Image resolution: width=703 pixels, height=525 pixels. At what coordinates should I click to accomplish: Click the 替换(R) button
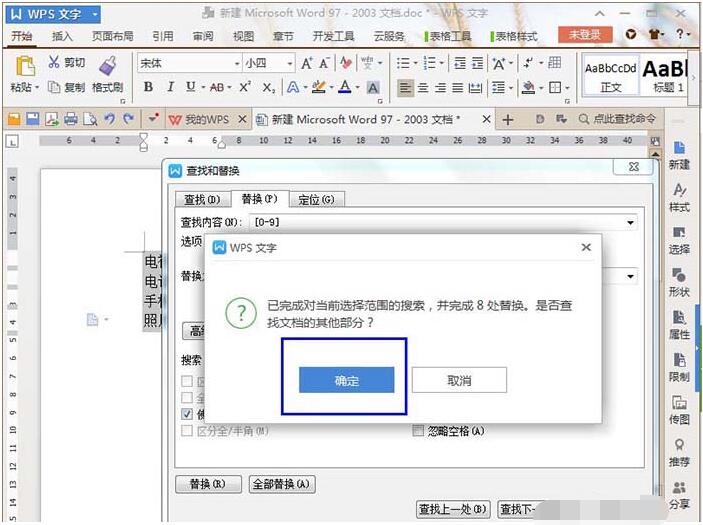tap(208, 484)
